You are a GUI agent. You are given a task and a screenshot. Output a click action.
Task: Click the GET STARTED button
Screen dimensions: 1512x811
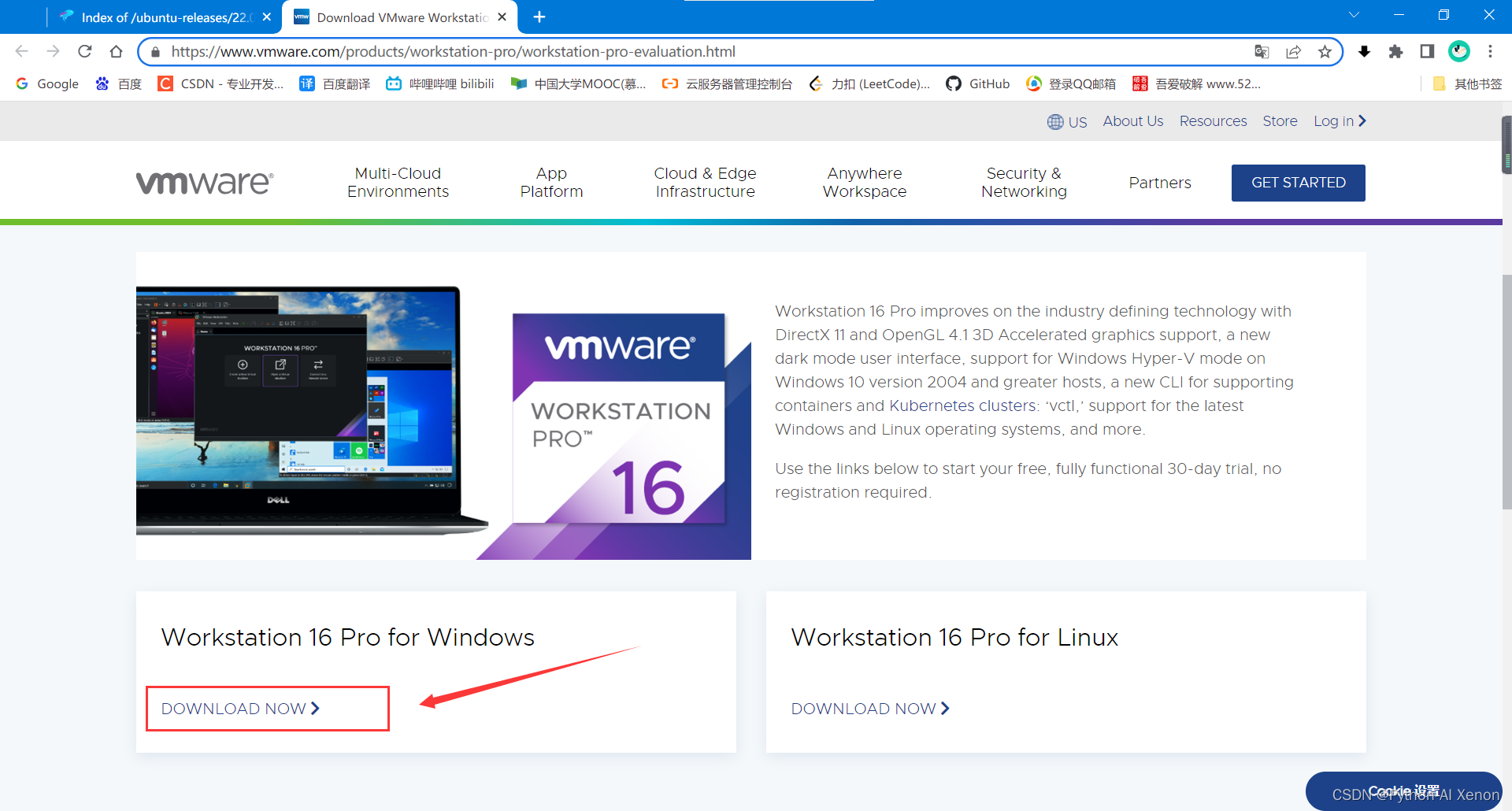(1299, 183)
